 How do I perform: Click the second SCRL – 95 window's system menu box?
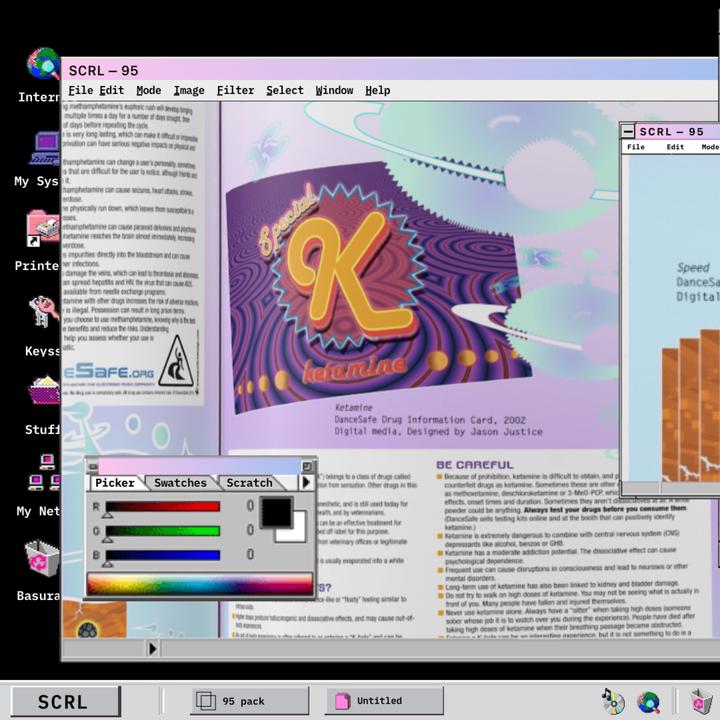(x=628, y=131)
